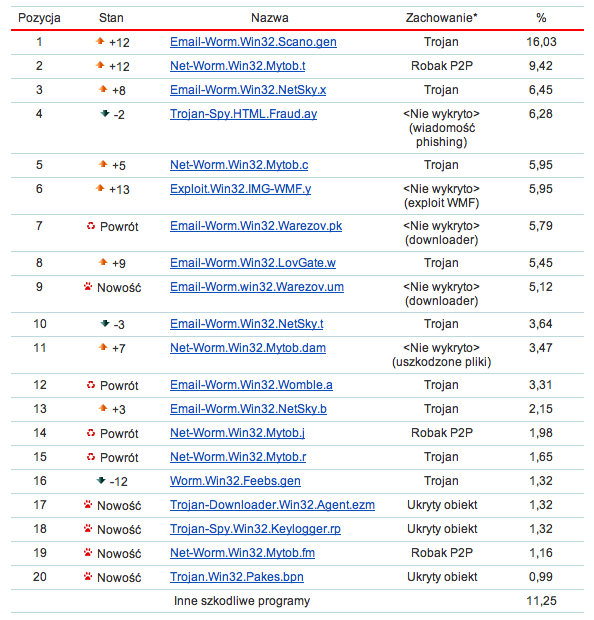The height and width of the screenshot is (620, 594).
Task: Click the % column header
Action: coord(541,18)
